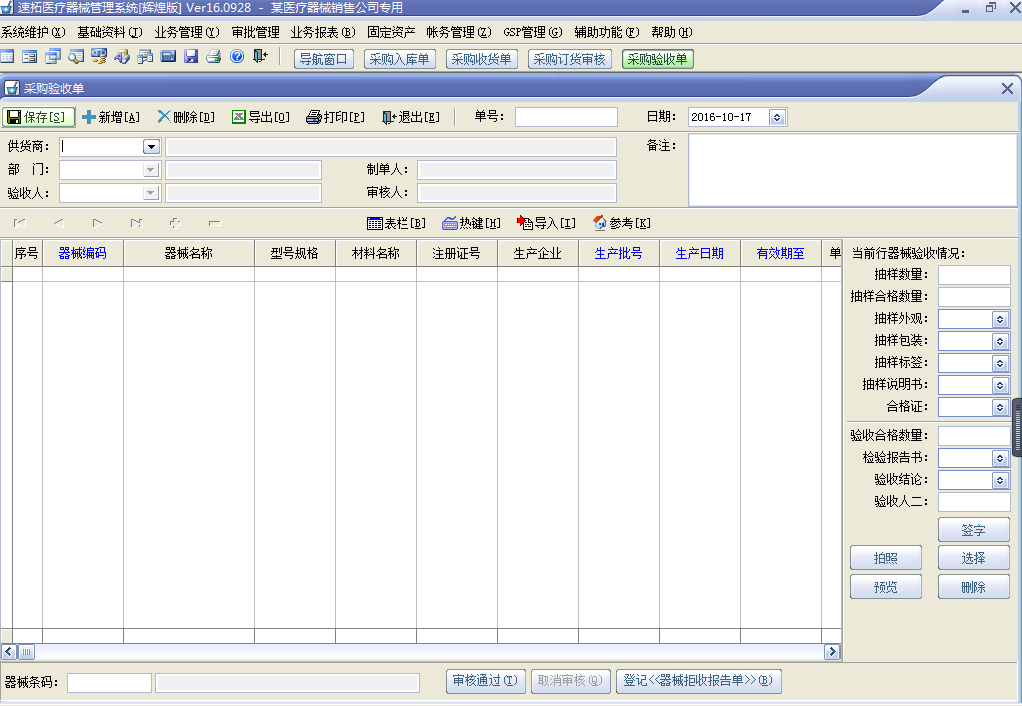Click the form layout icon in main toolbar
This screenshot has height=706, width=1022.
tap(29, 57)
